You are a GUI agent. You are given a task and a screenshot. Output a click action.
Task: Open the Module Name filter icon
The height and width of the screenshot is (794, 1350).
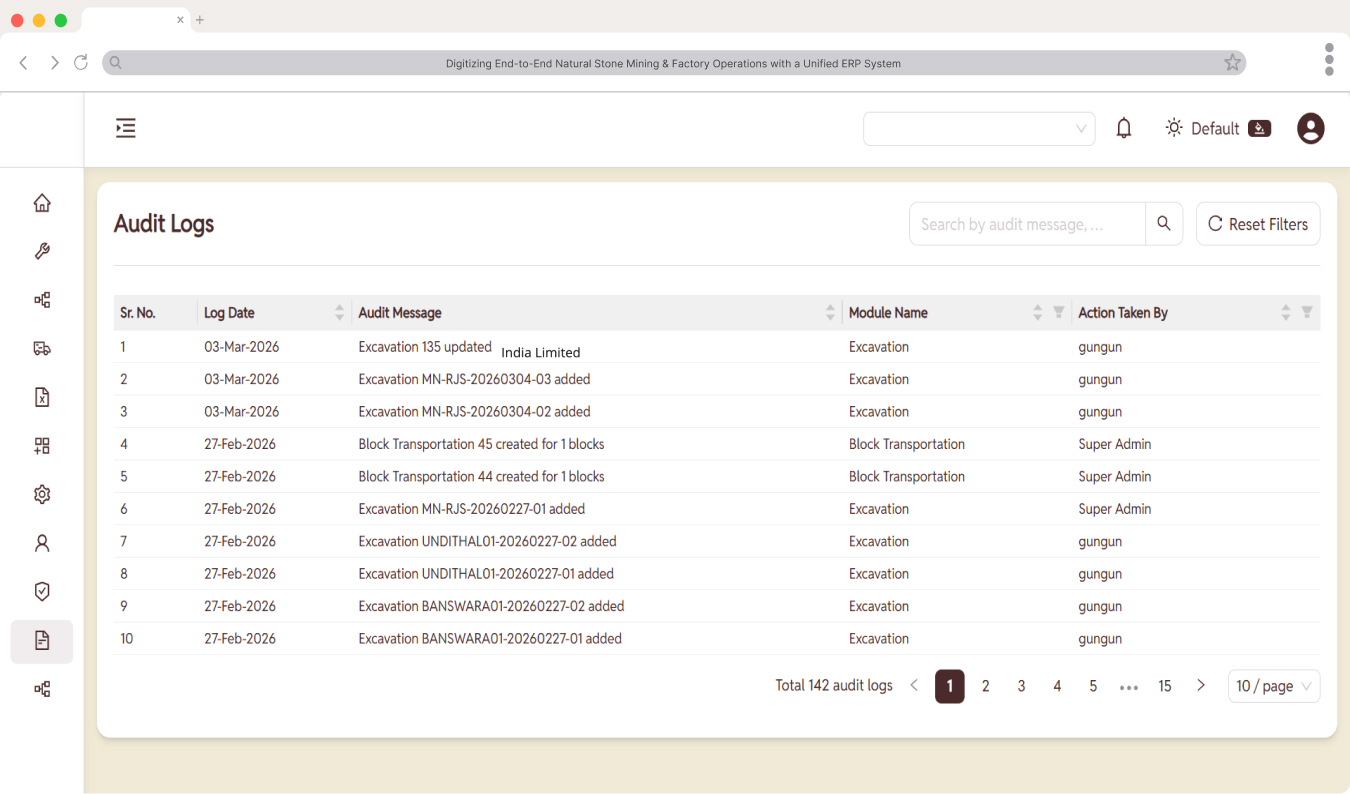click(x=1059, y=313)
